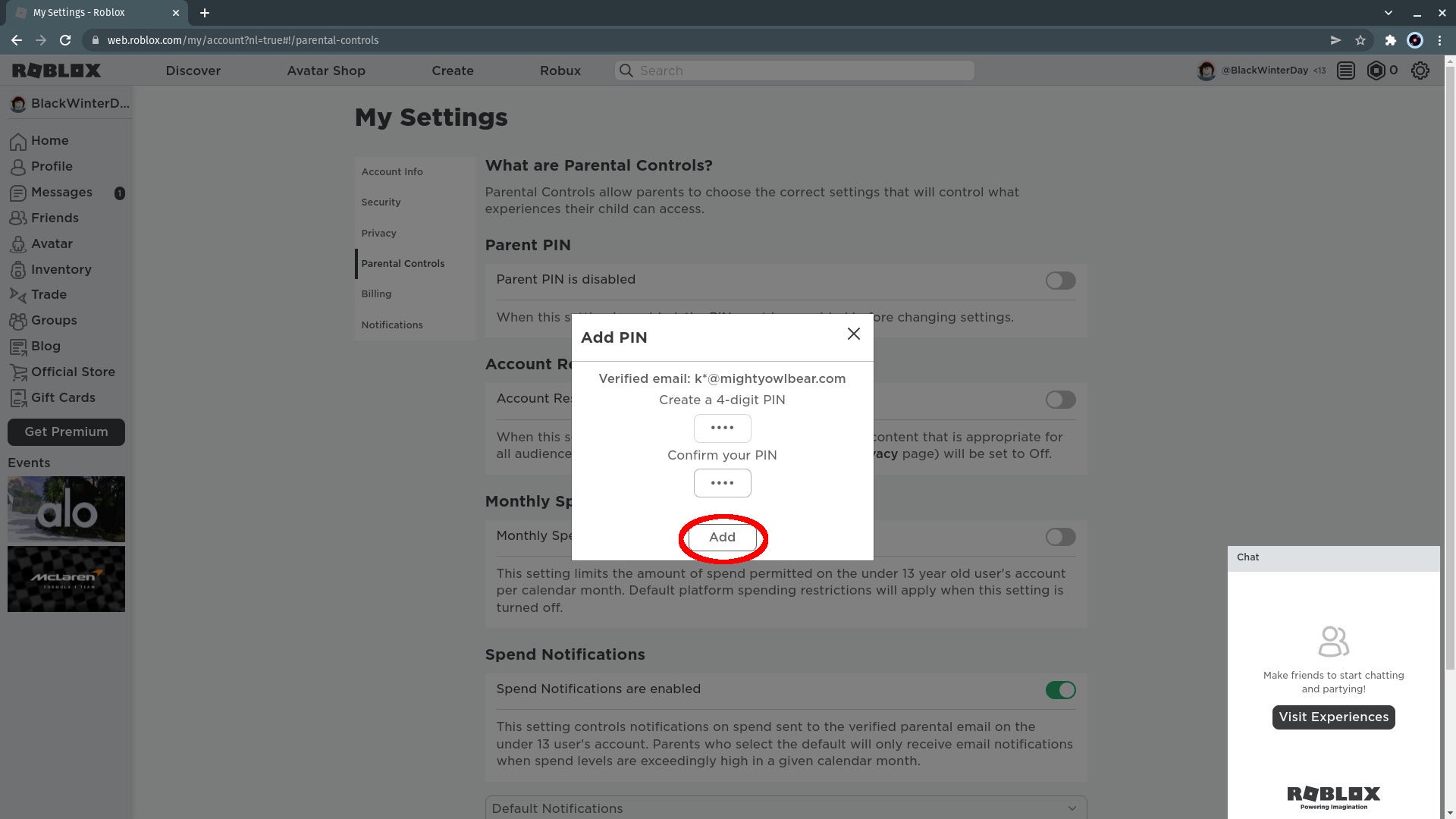1456x819 pixels.
Task: Open the Inventory sidebar icon
Action: pyautogui.click(x=18, y=270)
